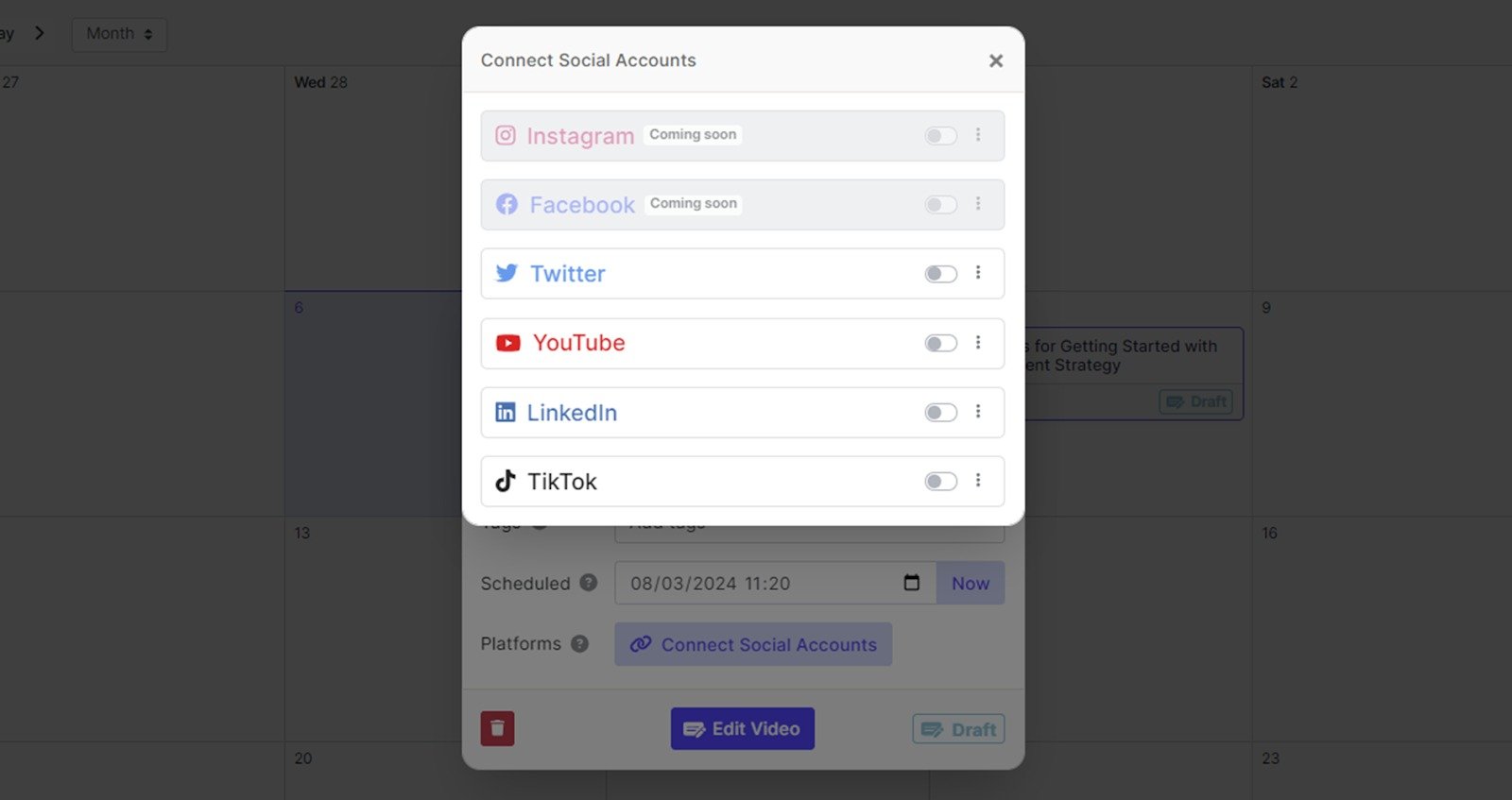Image resolution: width=1512 pixels, height=800 pixels.
Task: Open the Month view dropdown
Action: [x=118, y=33]
